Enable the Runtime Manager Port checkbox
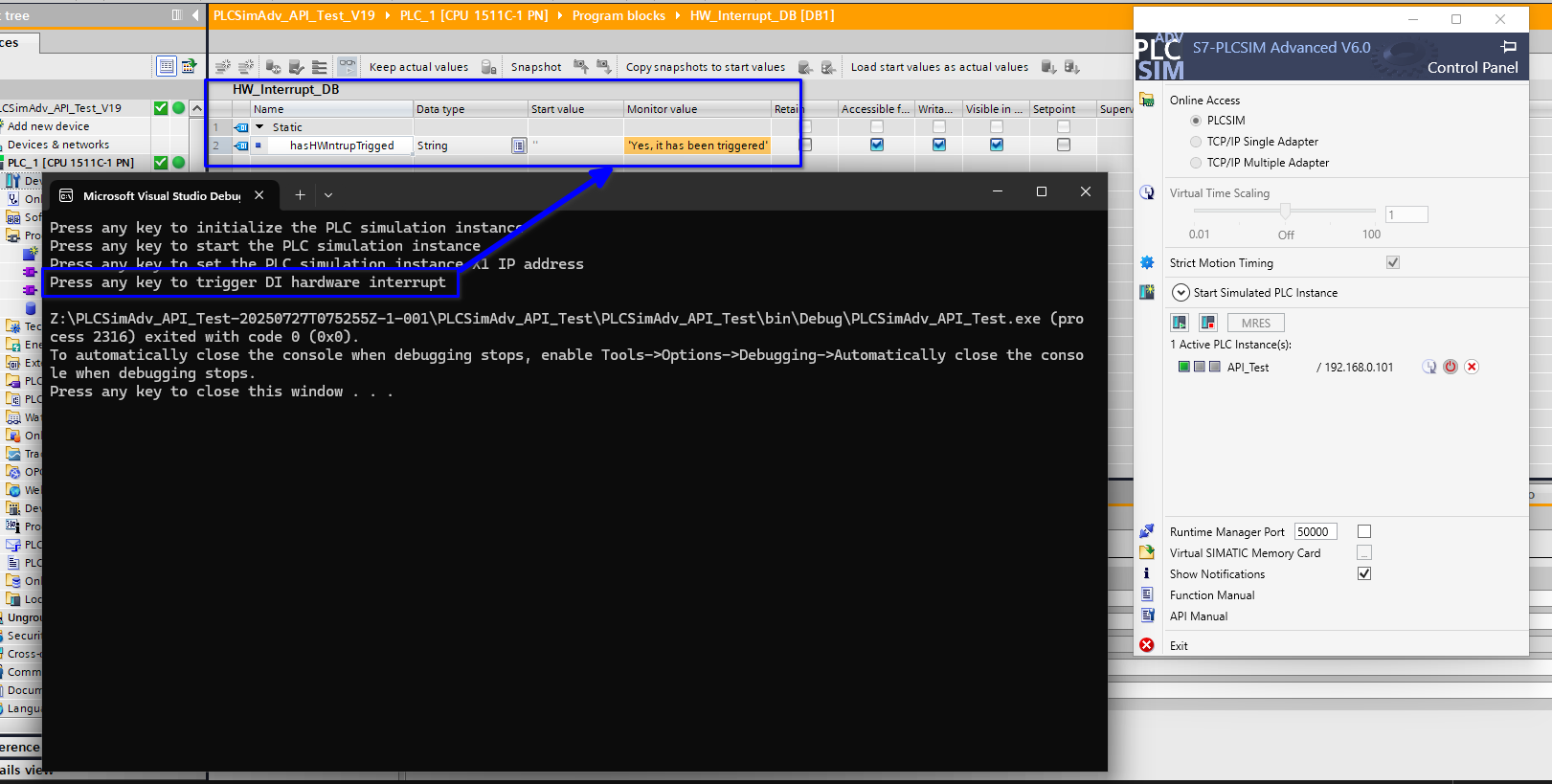The height and width of the screenshot is (784, 1552). click(1364, 531)
